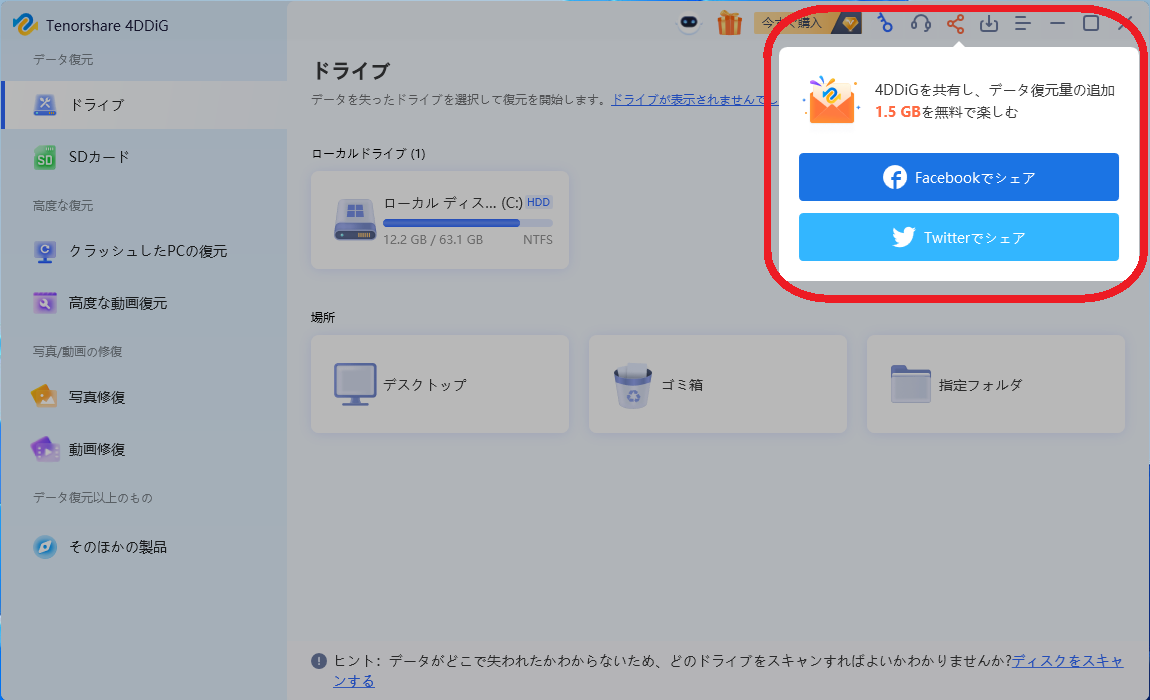This screenshot has width=1150, height=700.
Task: Click the headset support icon
Action: (x=920, y=23)
